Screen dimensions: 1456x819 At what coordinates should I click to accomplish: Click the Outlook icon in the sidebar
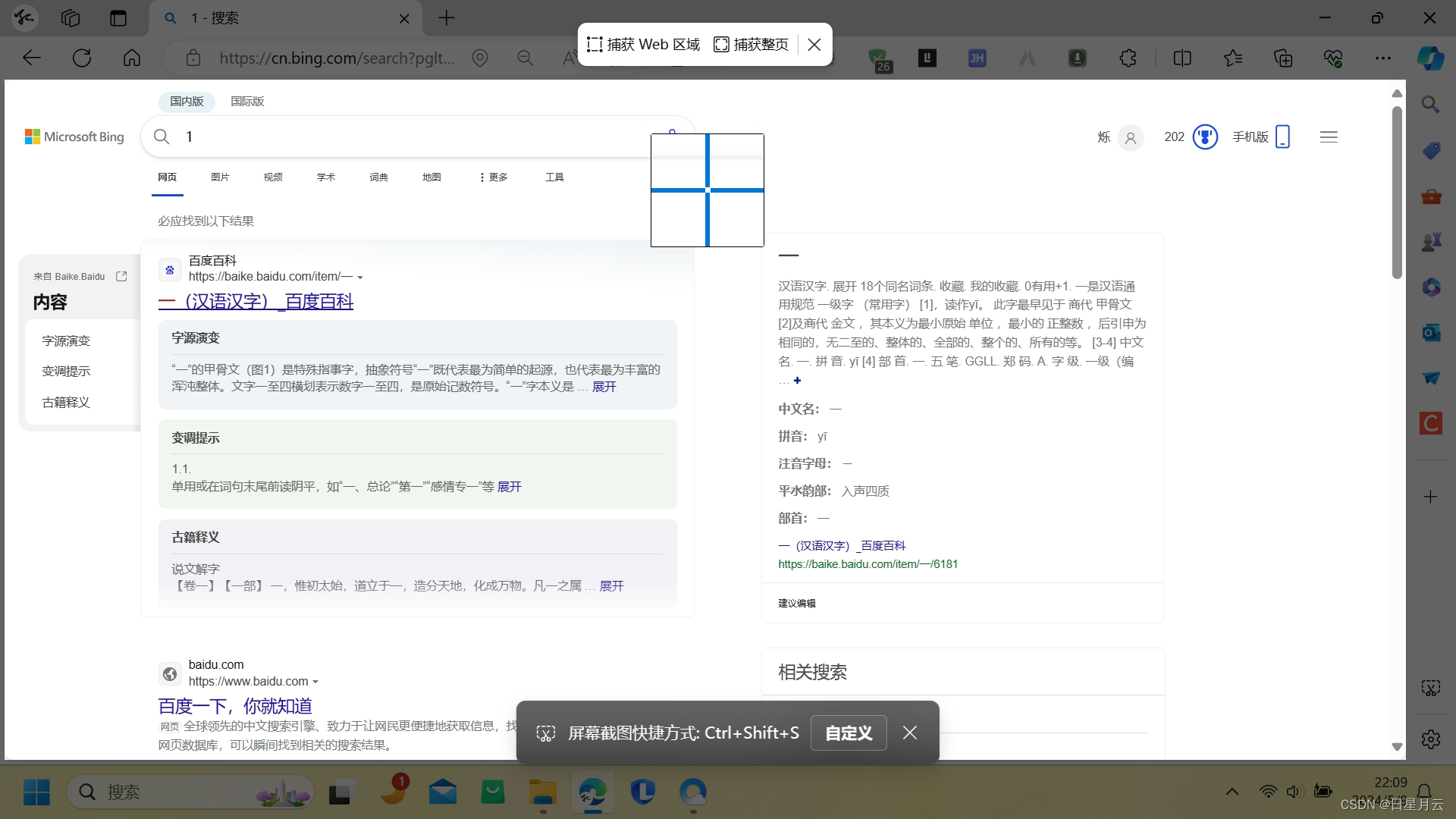(x=1430, y=333)
